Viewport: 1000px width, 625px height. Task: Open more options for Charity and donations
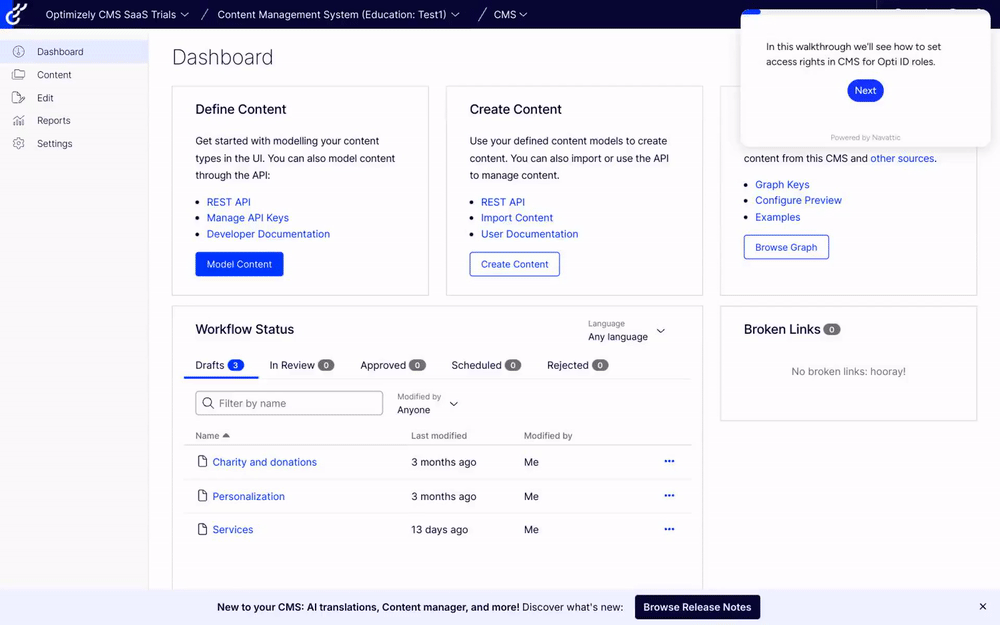point(669,462)
